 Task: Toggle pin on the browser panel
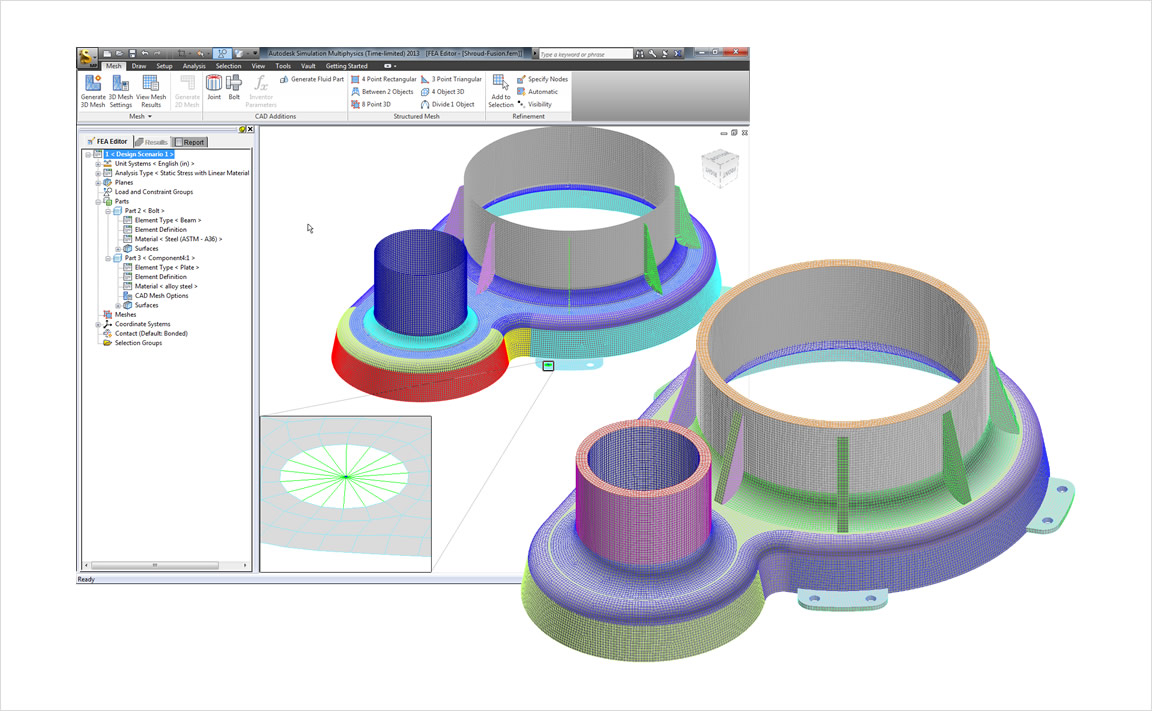point(243,129)
